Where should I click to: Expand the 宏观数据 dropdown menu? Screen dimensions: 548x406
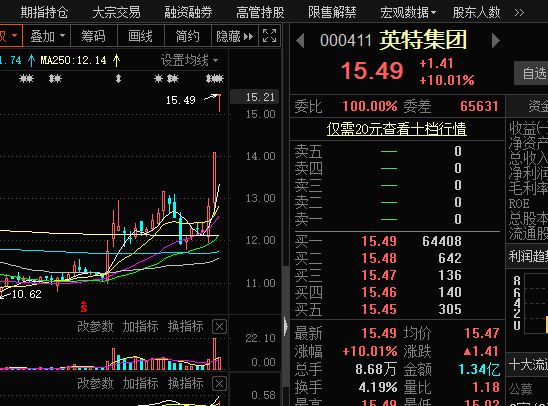coord(408,13)
